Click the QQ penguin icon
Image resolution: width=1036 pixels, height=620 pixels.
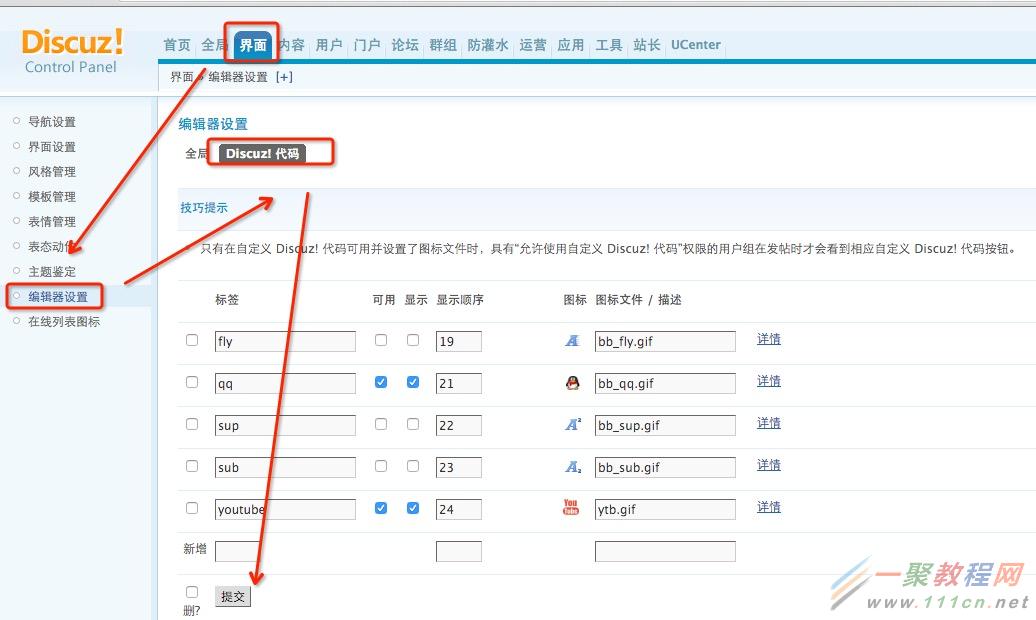(x=573, y=383)
